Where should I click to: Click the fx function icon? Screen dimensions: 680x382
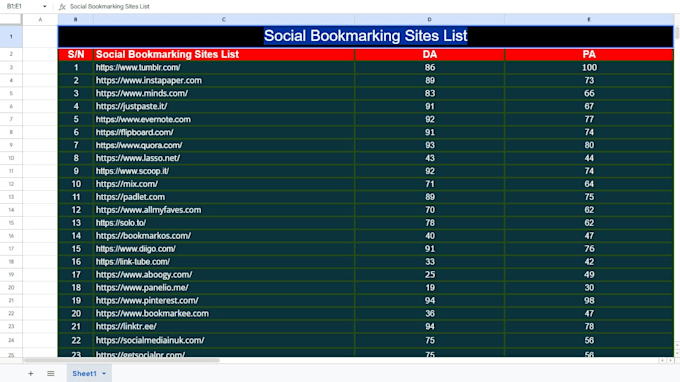[x=62, y=7]
